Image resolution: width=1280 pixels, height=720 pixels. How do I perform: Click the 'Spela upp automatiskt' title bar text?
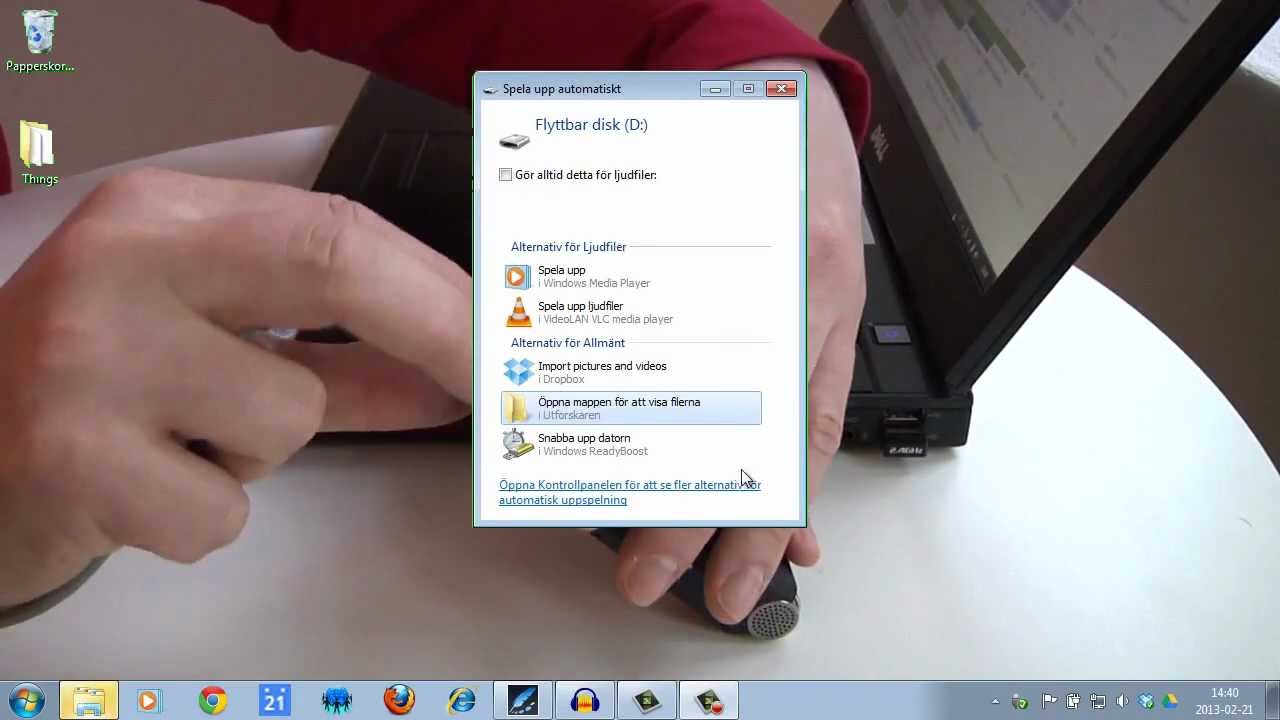click(562, 89)
